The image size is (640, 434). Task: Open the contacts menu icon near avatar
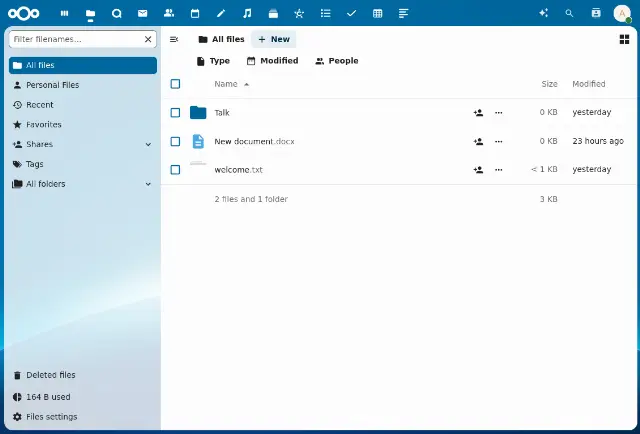pyautogui.click(x=596, y=13)
